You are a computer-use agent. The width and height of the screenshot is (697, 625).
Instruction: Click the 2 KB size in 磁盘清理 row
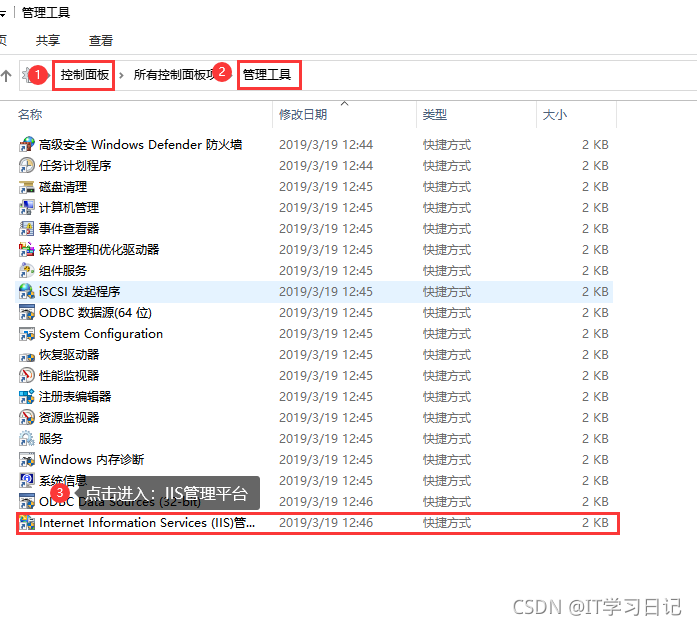coord(595,187)
